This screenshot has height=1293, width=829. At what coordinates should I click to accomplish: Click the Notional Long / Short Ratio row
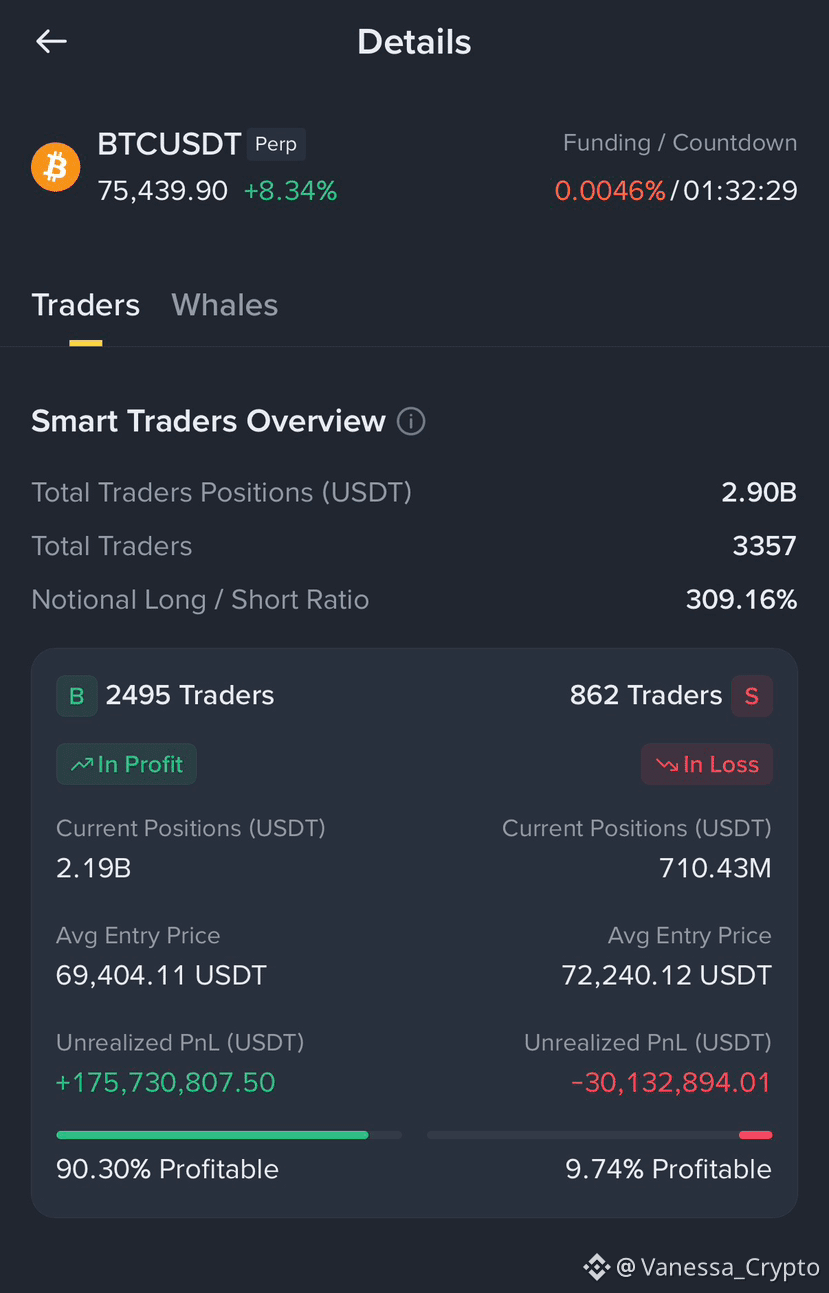(x=414, y=600)
